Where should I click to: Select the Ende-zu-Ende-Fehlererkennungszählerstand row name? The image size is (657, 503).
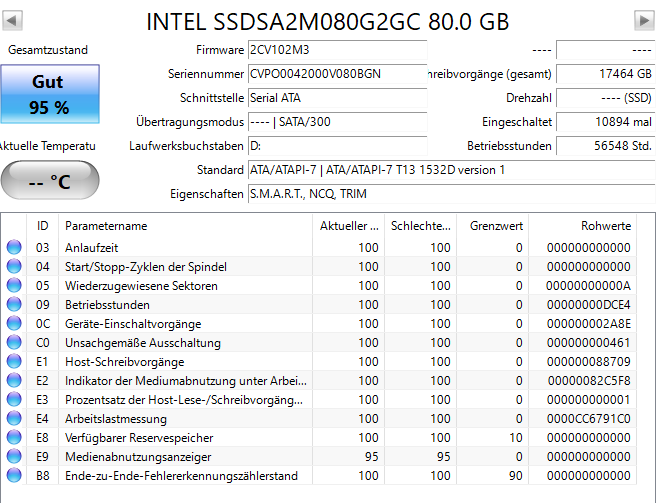click(x=181, y=476)
